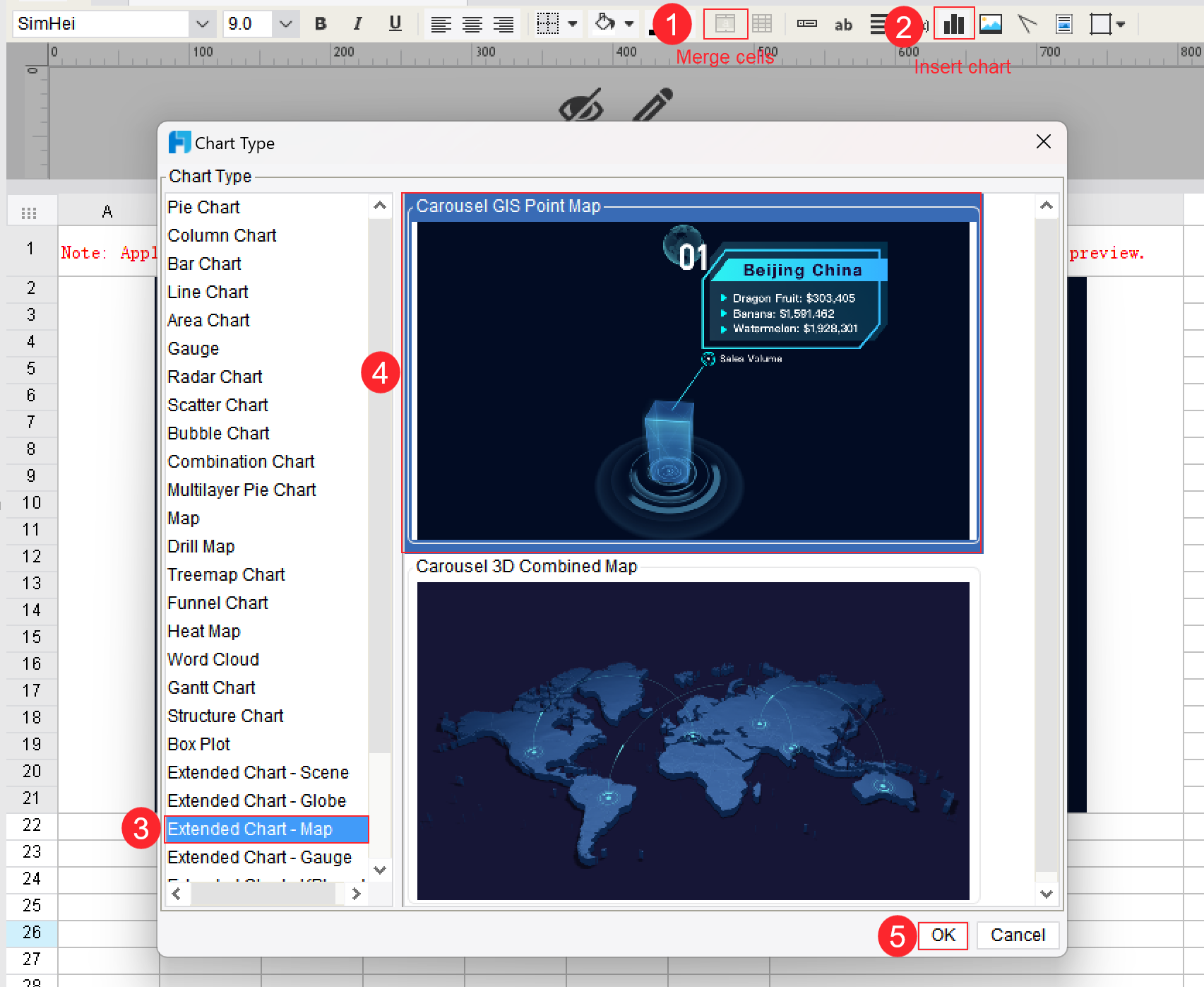Screen dimensions: 1204x987
Task: Click the 'ab' text insertion icon
Action: point(843,24)
